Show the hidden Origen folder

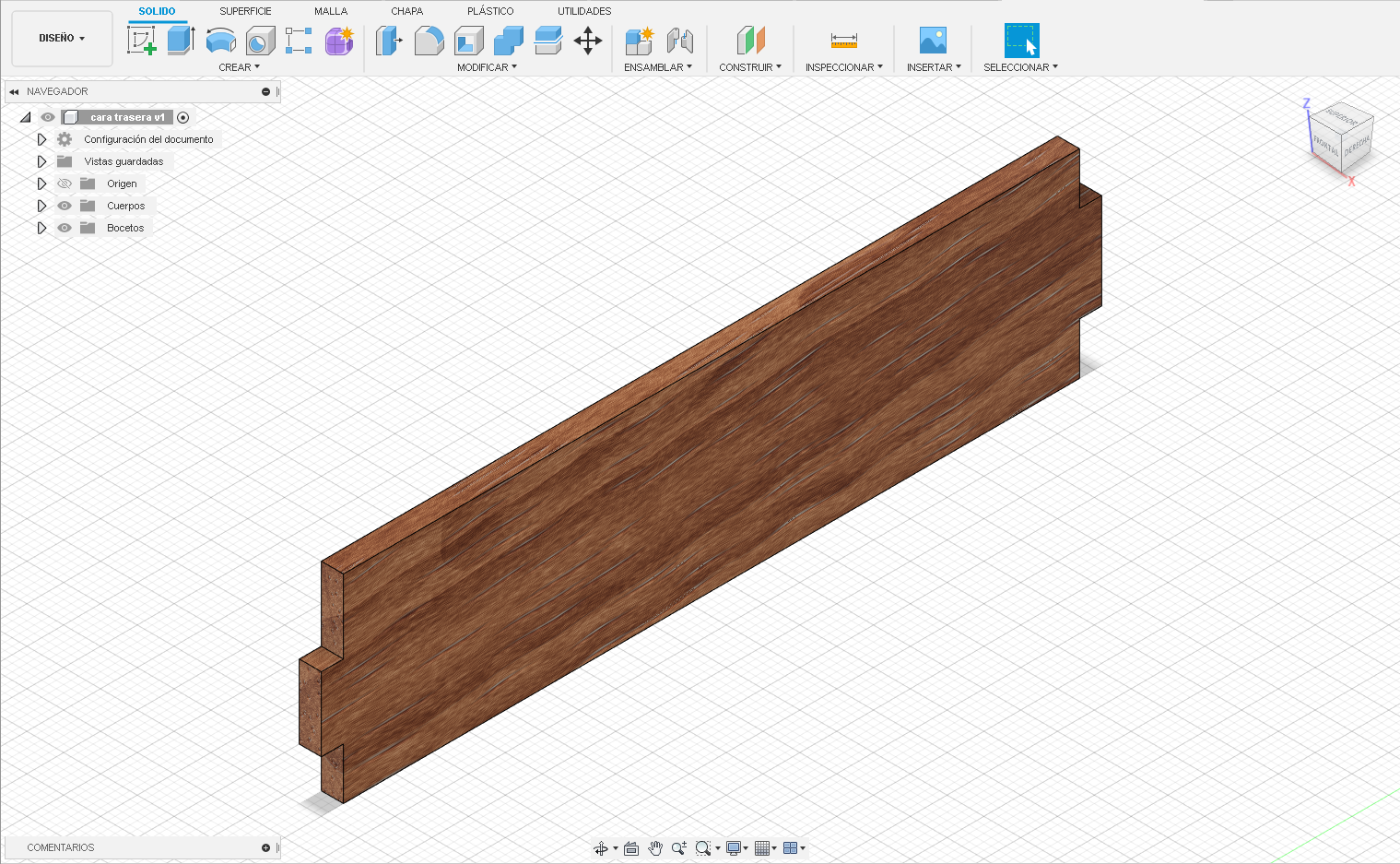(65, 183)
